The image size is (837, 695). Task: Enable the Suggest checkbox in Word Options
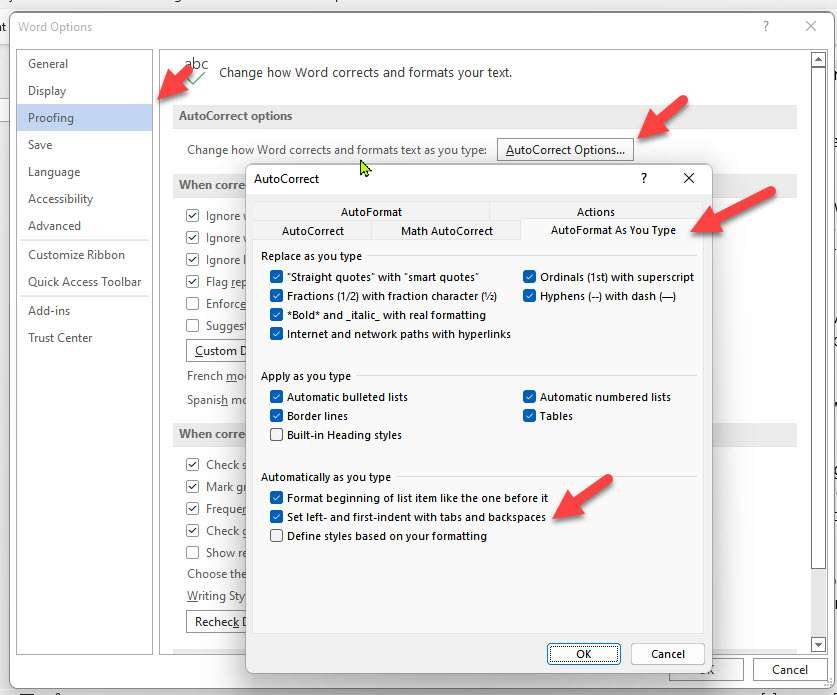point(192,325)
